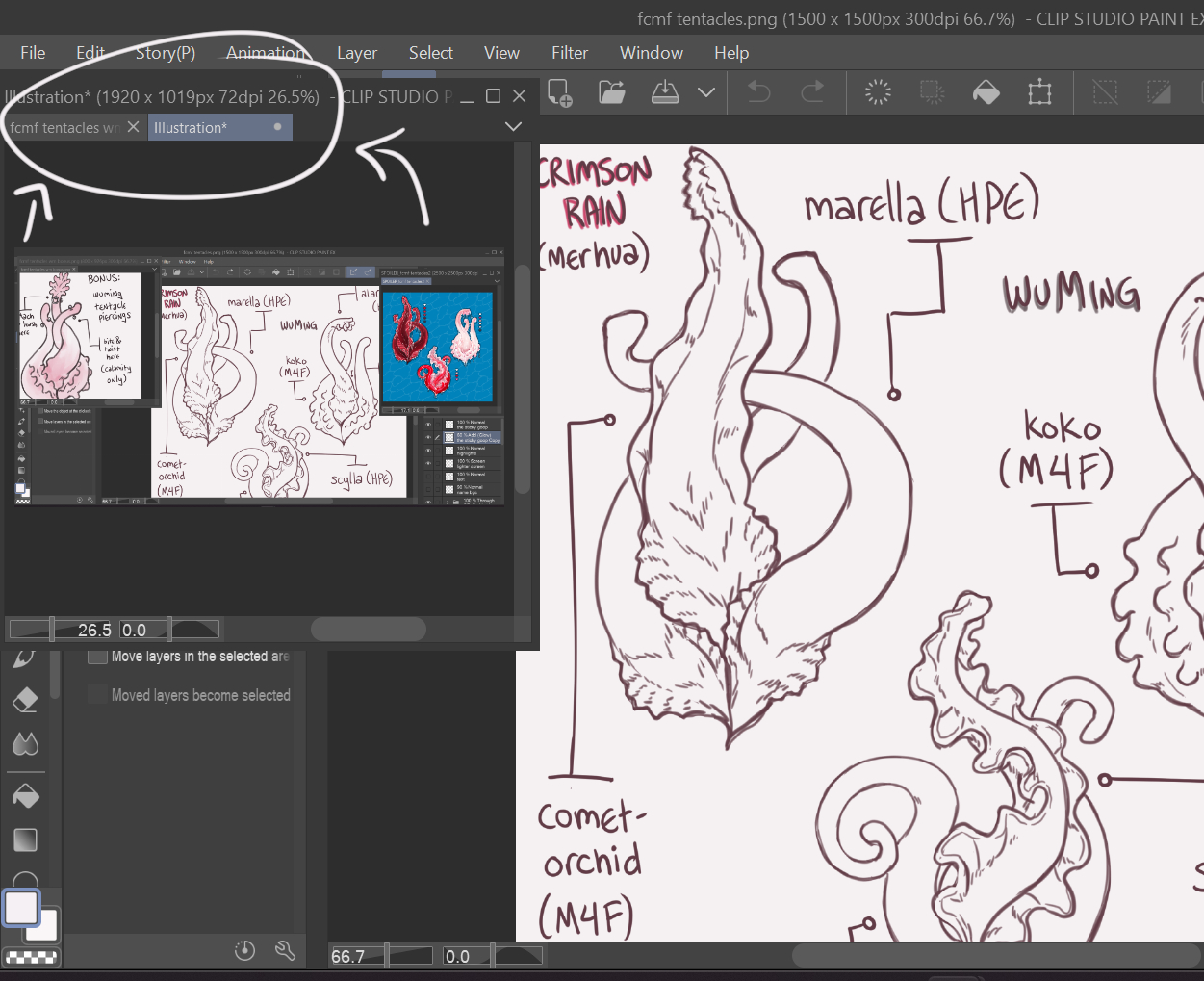Click the Open file folder icon
Screen dimensions: 1204x981
coord(612,92)
